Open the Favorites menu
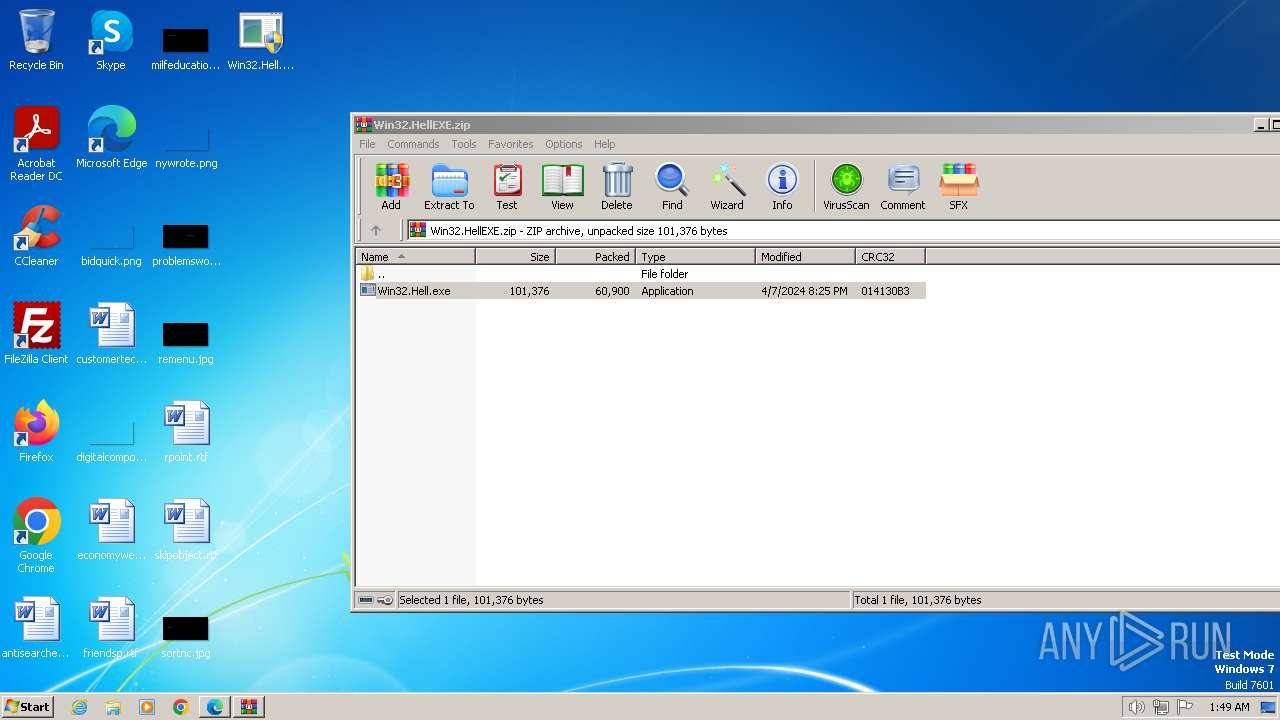 pyautogui.click(x=511, y=144)
